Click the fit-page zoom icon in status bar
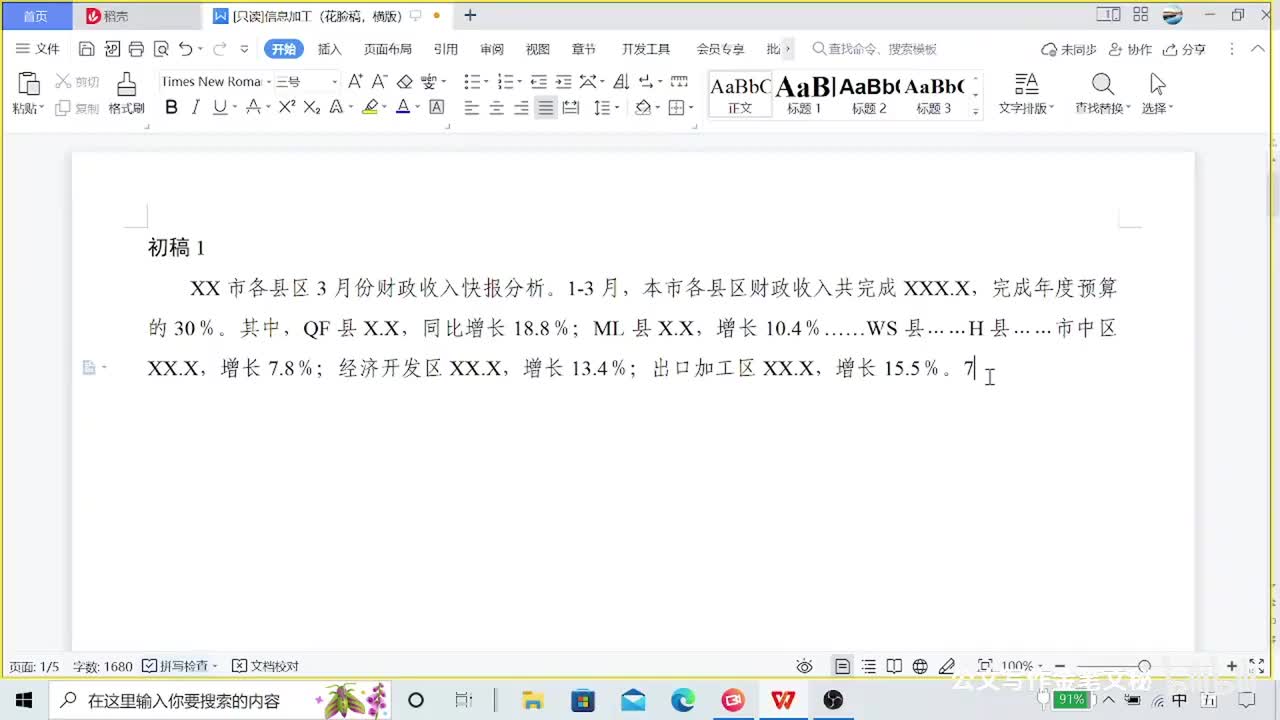Screen dimensions: 1280x720 985,666
